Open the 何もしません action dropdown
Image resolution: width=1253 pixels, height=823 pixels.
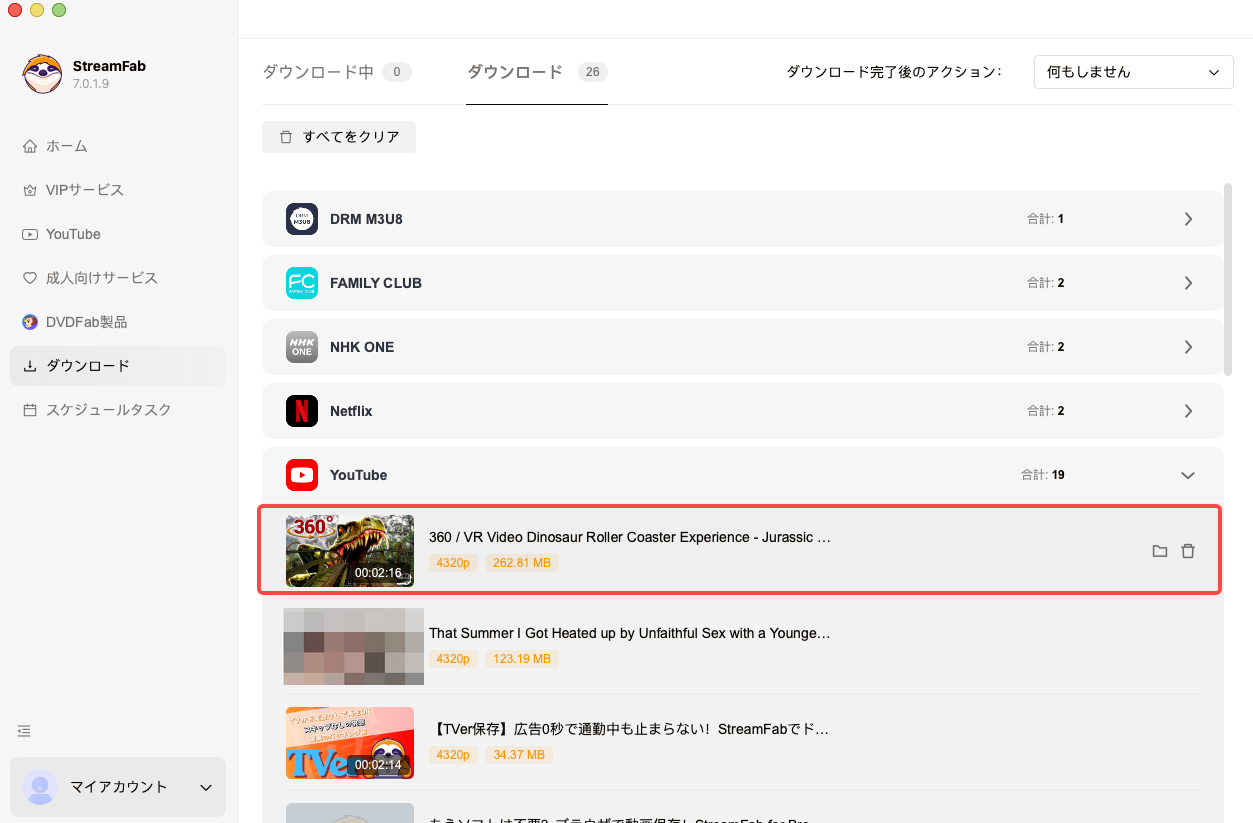coord(1133,72)
